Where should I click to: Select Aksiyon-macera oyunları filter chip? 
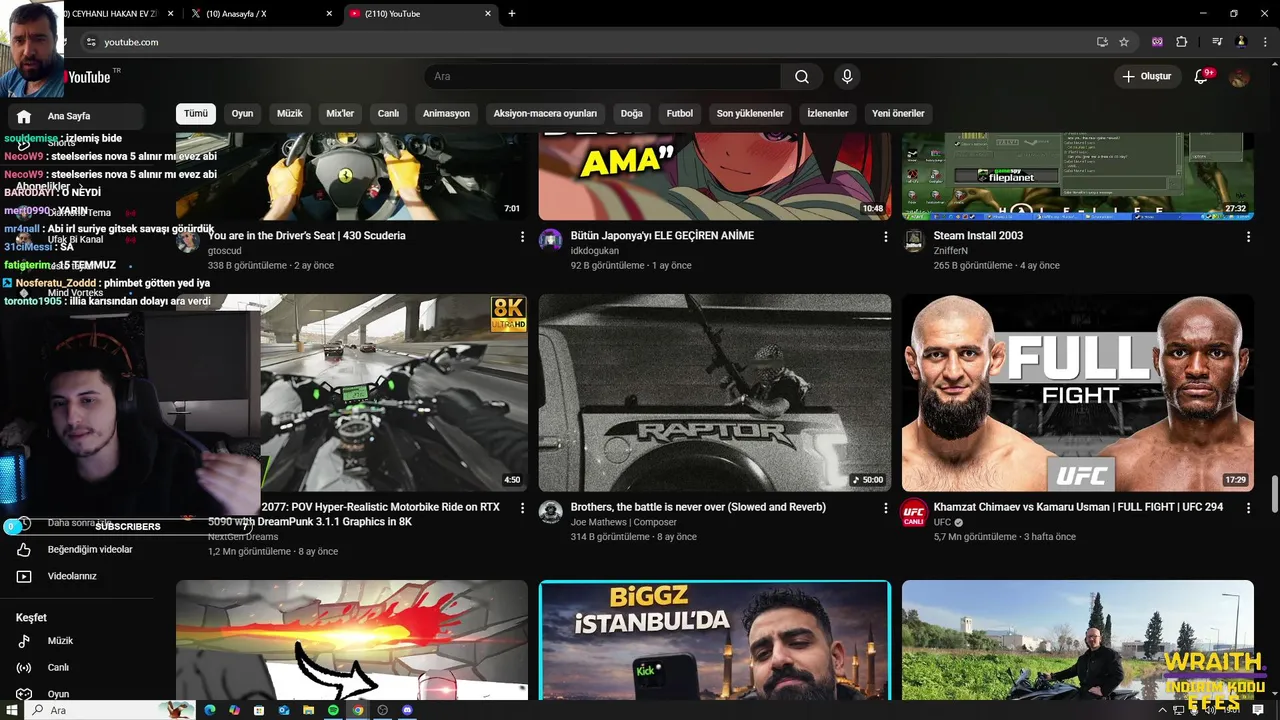pos(545,113)
